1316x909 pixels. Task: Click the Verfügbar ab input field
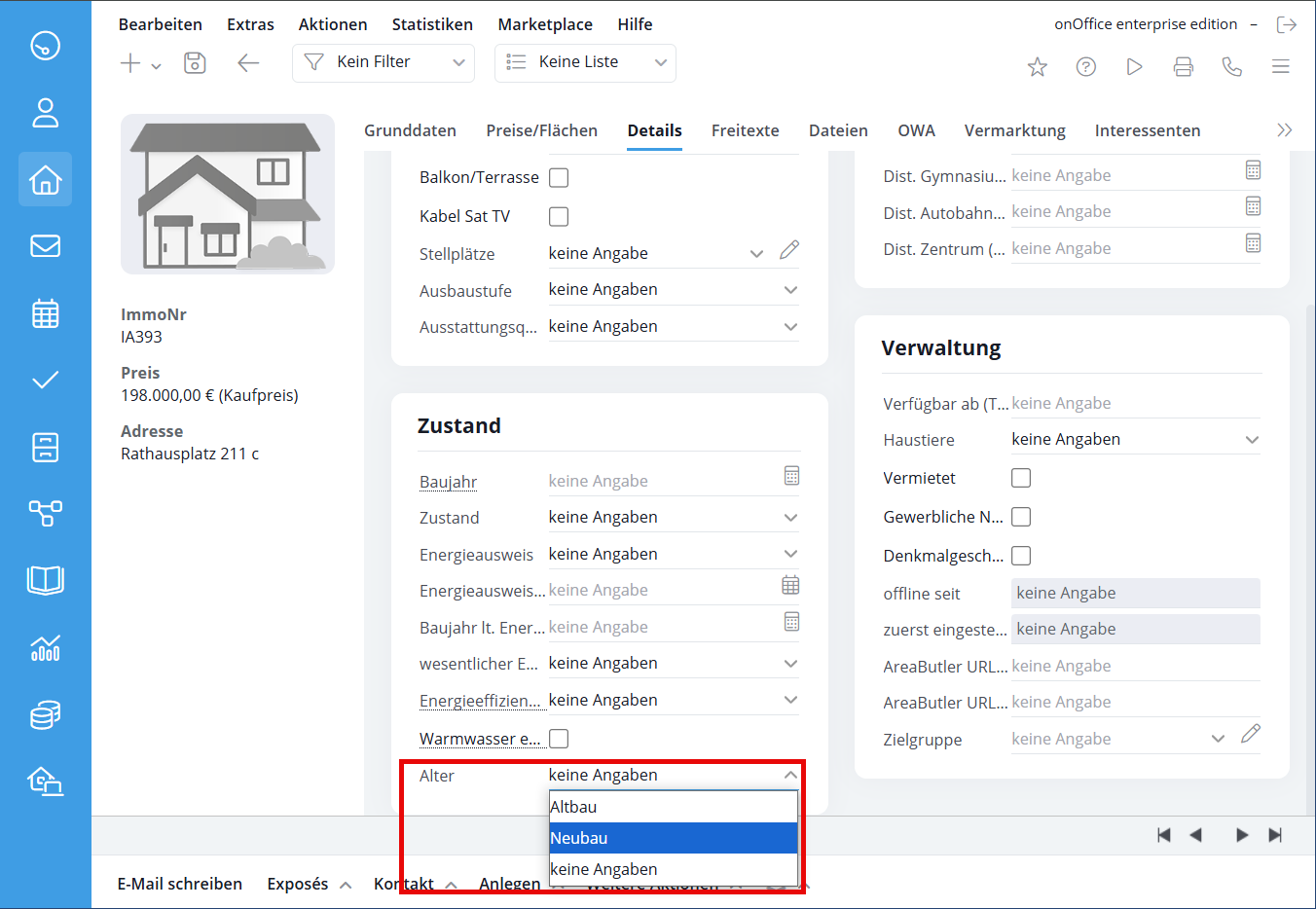[1135, 403]
